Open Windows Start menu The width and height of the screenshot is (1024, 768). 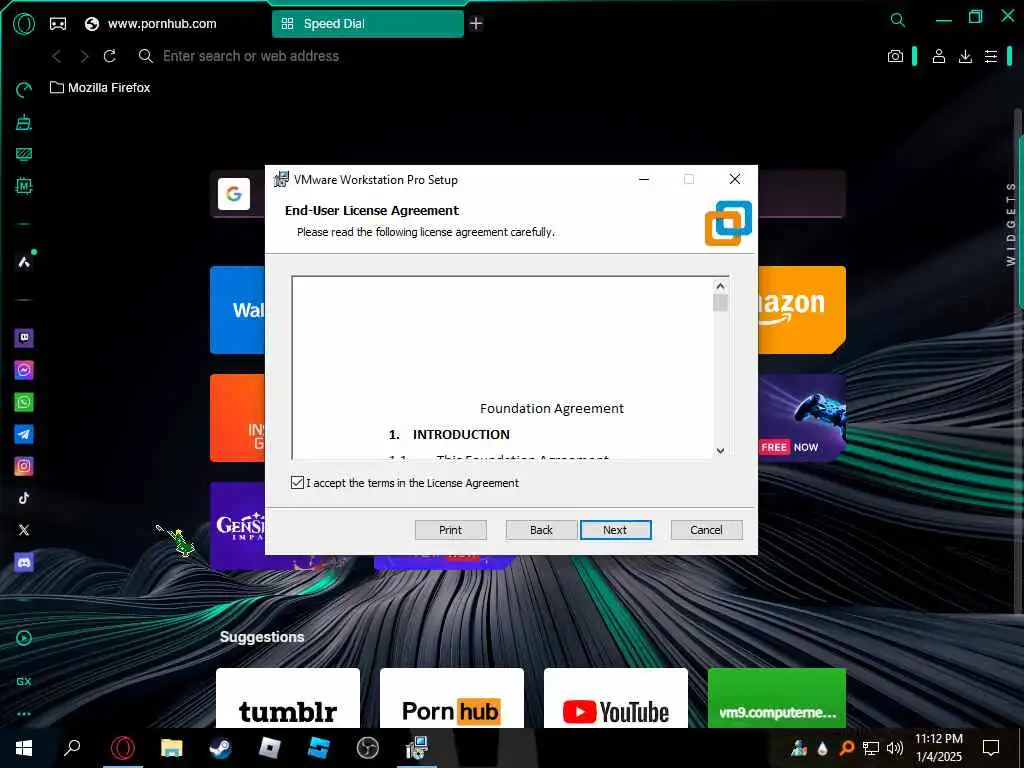pos(24,748)
